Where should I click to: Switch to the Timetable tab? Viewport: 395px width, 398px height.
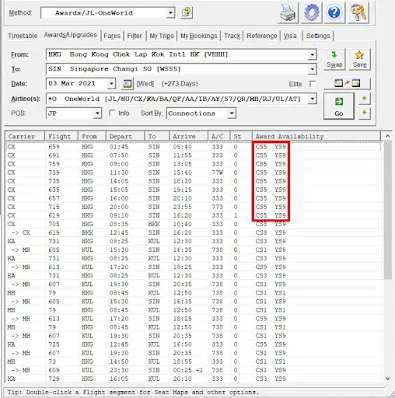pyautogui.click(x=23, y=36)
